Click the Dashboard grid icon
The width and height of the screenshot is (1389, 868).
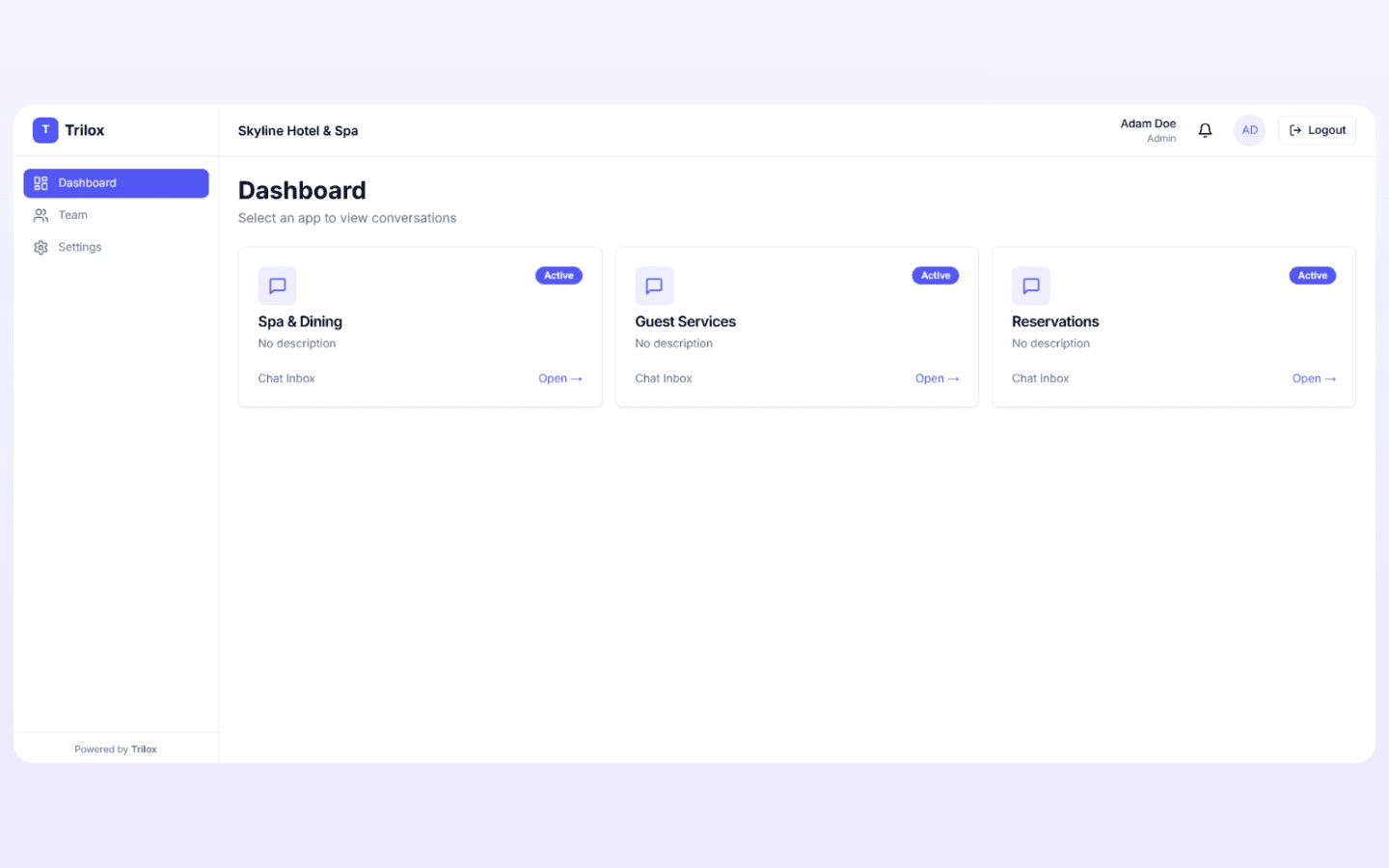click(x=41, y=182)
